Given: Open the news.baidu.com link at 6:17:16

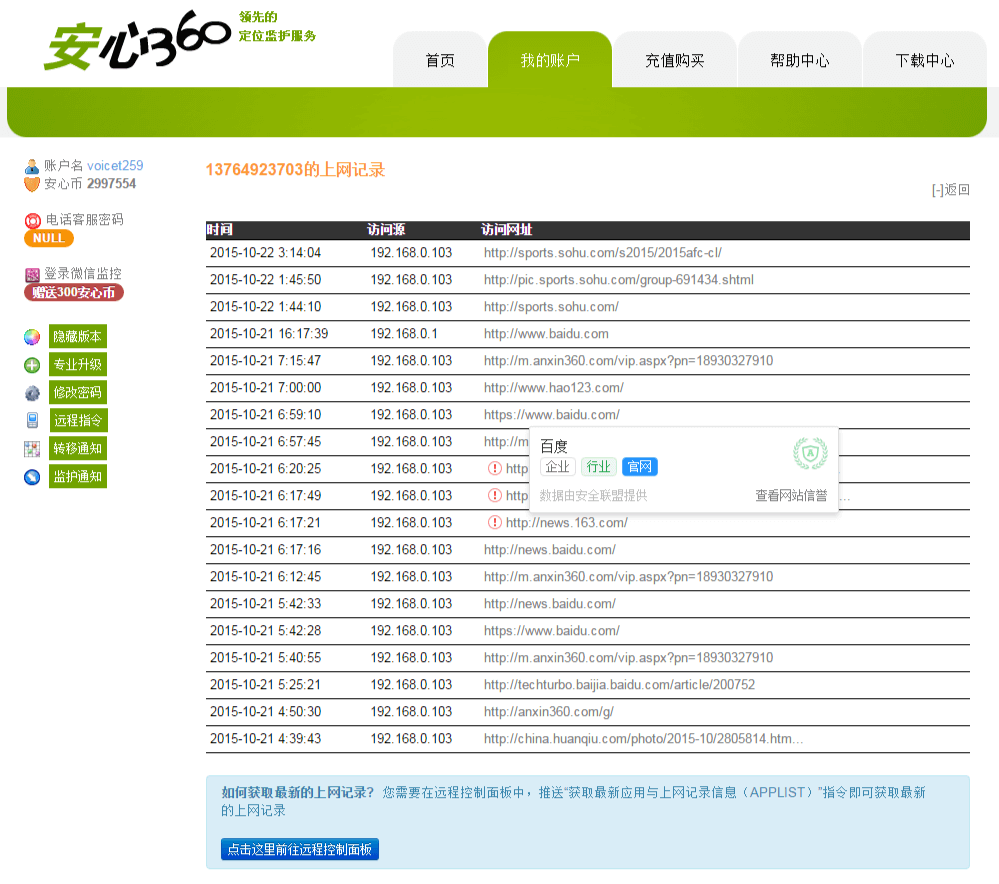Looking at the screenshot, I should pyautogui.click(x=550, y=550).
